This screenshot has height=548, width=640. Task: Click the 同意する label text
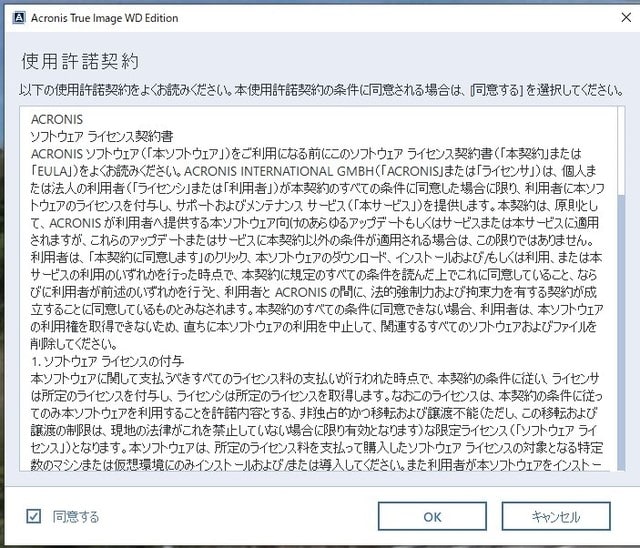point(76,517)
